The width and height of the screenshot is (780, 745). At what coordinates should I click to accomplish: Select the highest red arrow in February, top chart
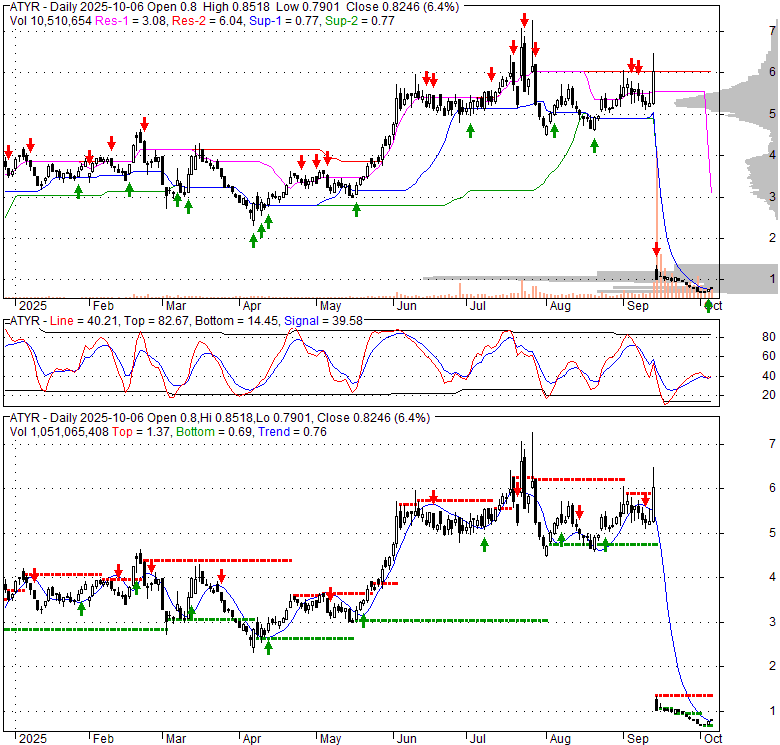point(144,124)
